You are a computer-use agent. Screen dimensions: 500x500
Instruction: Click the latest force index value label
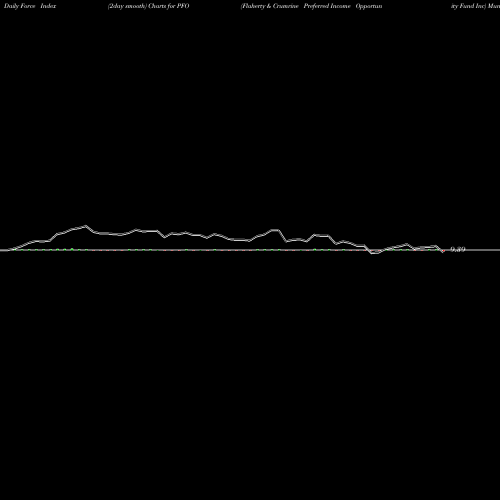point(458,249)
